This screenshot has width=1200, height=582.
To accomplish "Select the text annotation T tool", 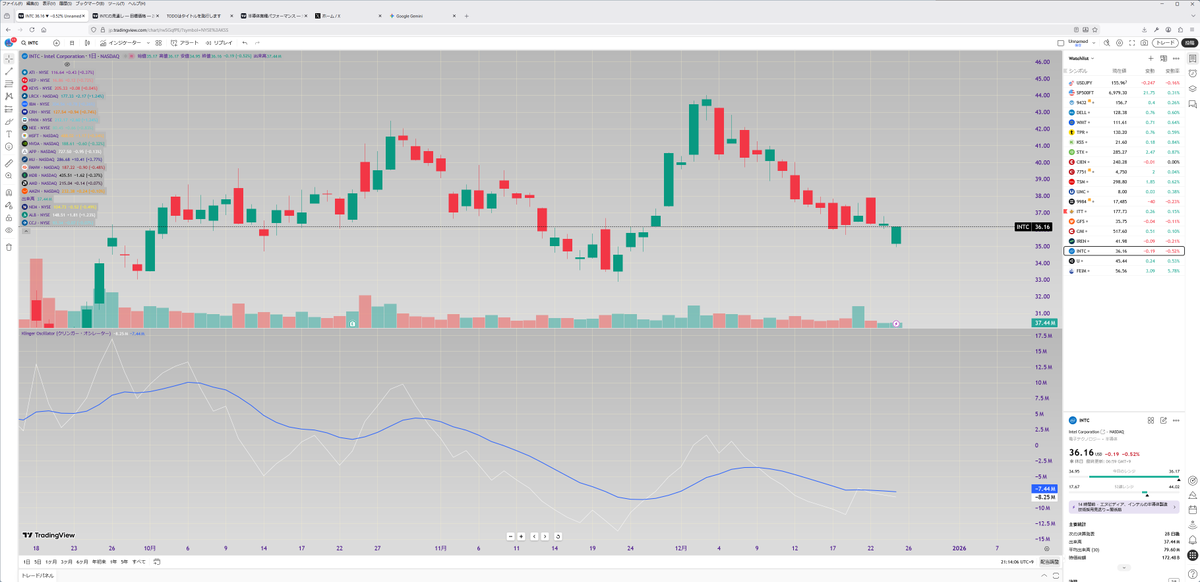I will [x=9, y=132].
